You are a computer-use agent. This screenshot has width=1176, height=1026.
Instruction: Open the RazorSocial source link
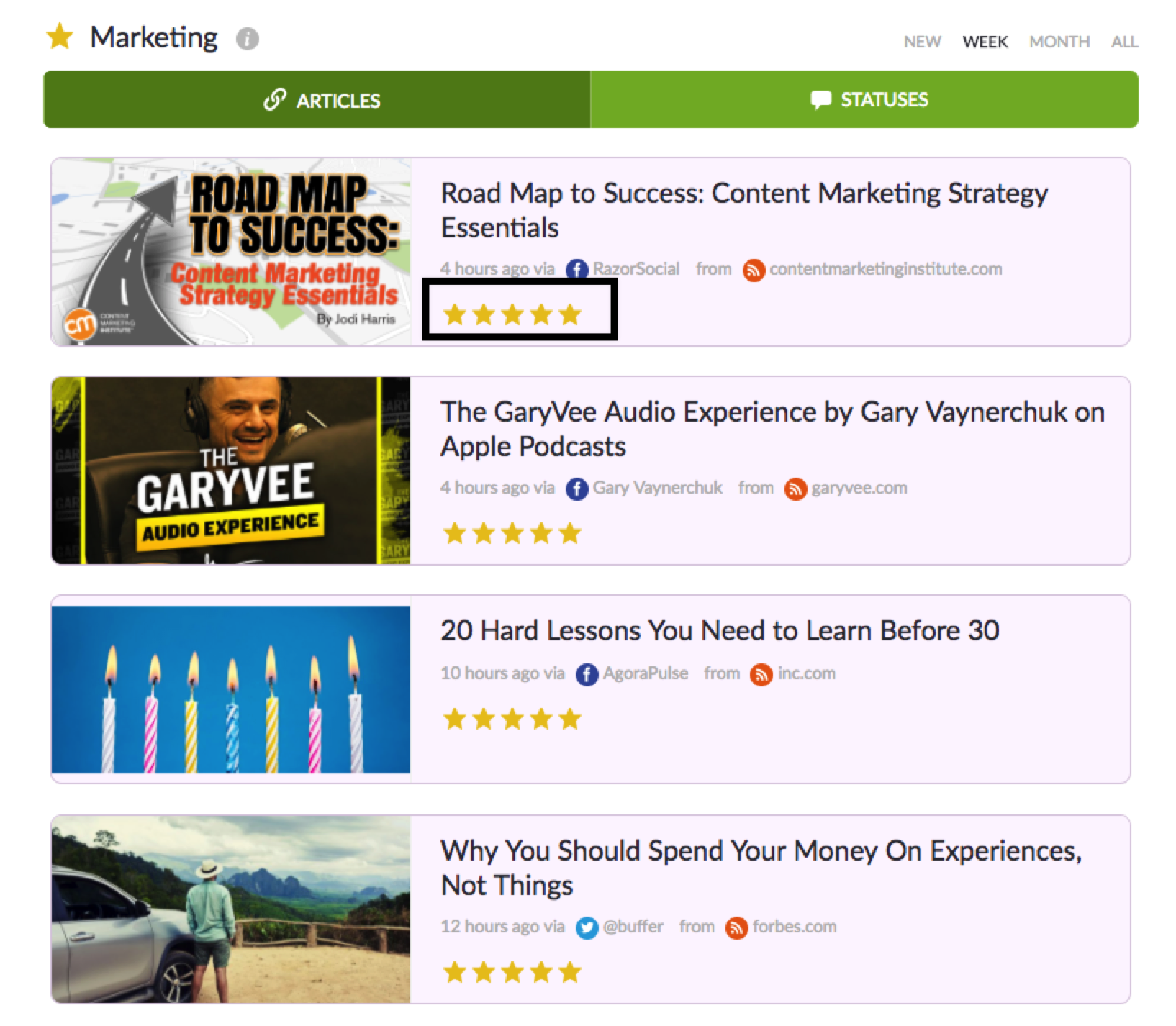point(636,269)
